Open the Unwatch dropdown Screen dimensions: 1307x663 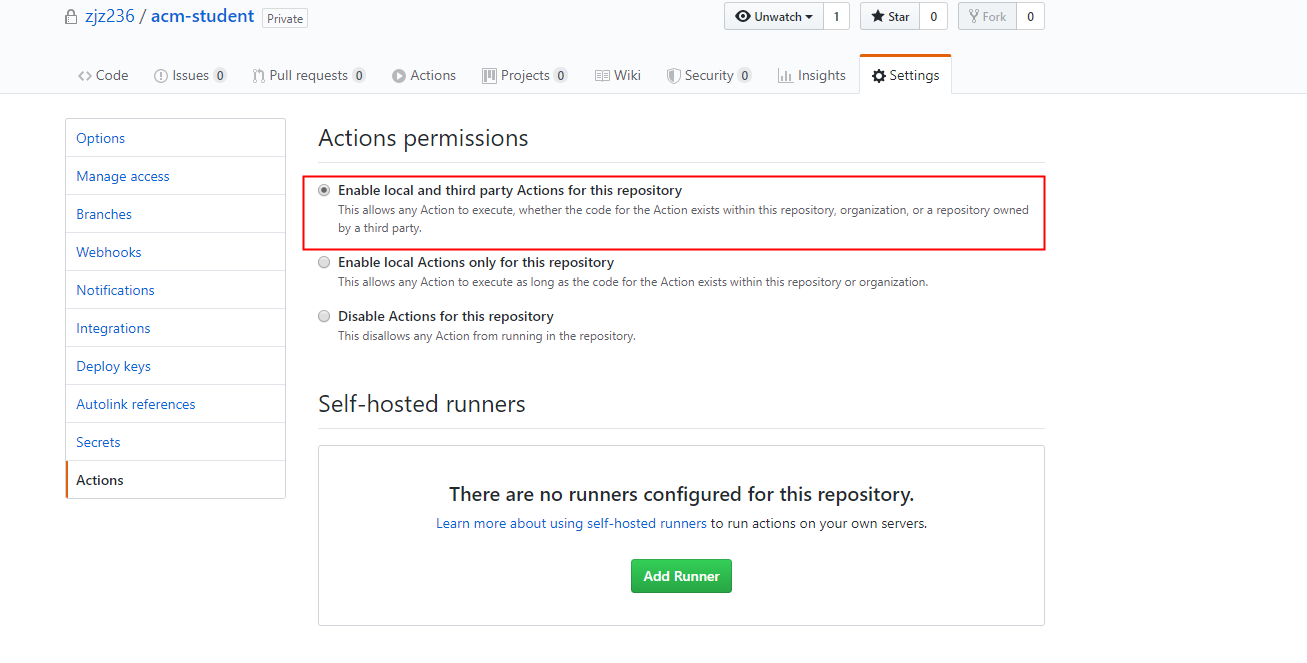pos(773,16)
